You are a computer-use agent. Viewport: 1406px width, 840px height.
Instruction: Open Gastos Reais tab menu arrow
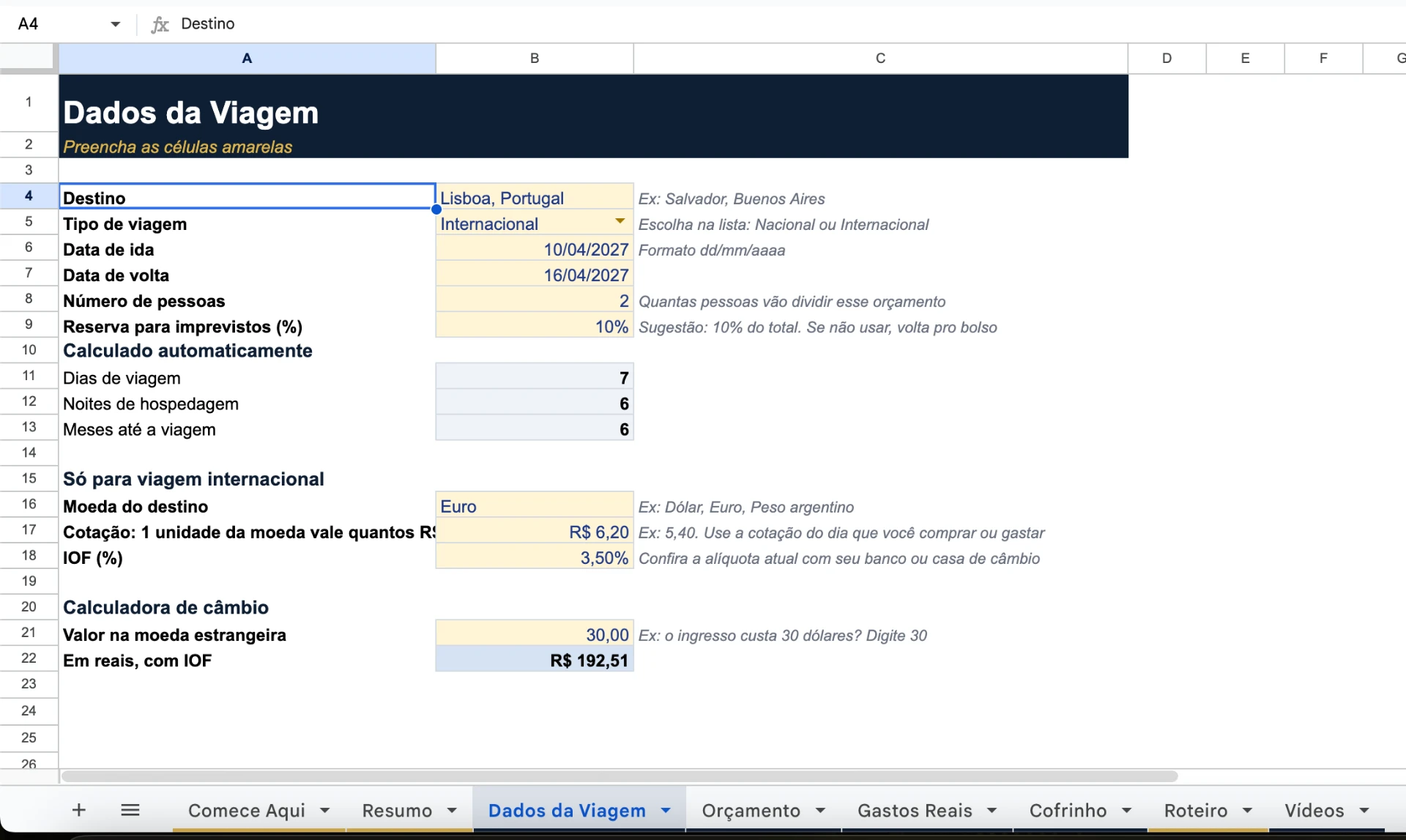click(x=992, y=810)
